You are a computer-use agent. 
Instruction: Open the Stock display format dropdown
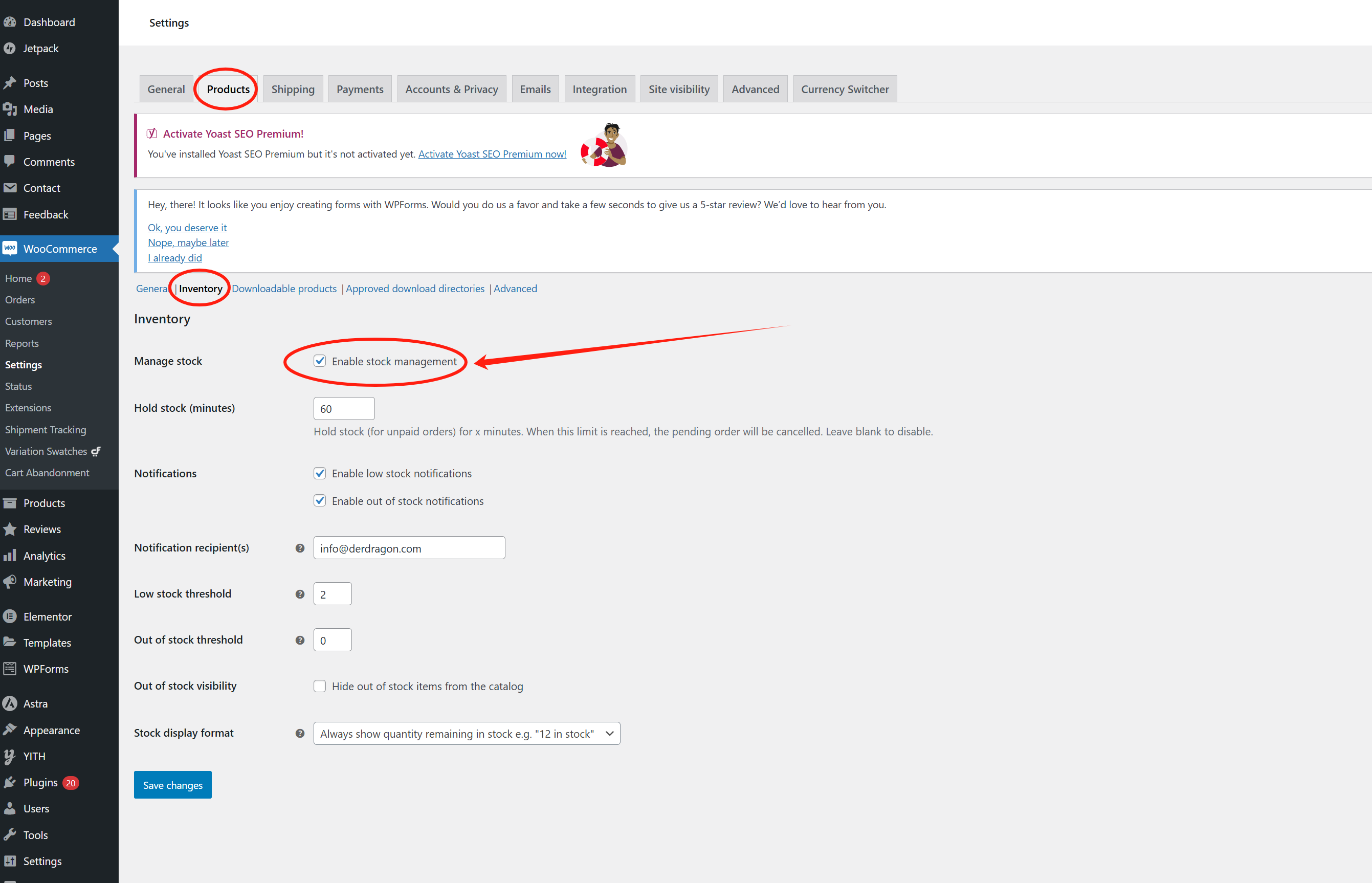coord(466,733)
